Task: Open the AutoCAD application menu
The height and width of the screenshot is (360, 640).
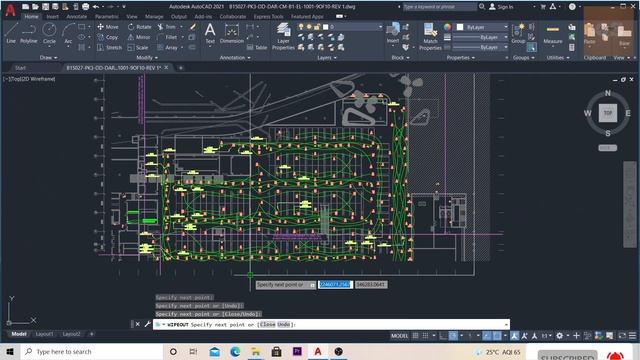Action: [x=10, y=10]
